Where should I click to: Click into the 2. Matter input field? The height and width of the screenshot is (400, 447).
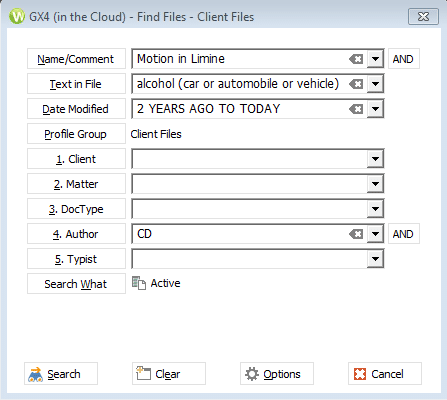coord(250,184)
